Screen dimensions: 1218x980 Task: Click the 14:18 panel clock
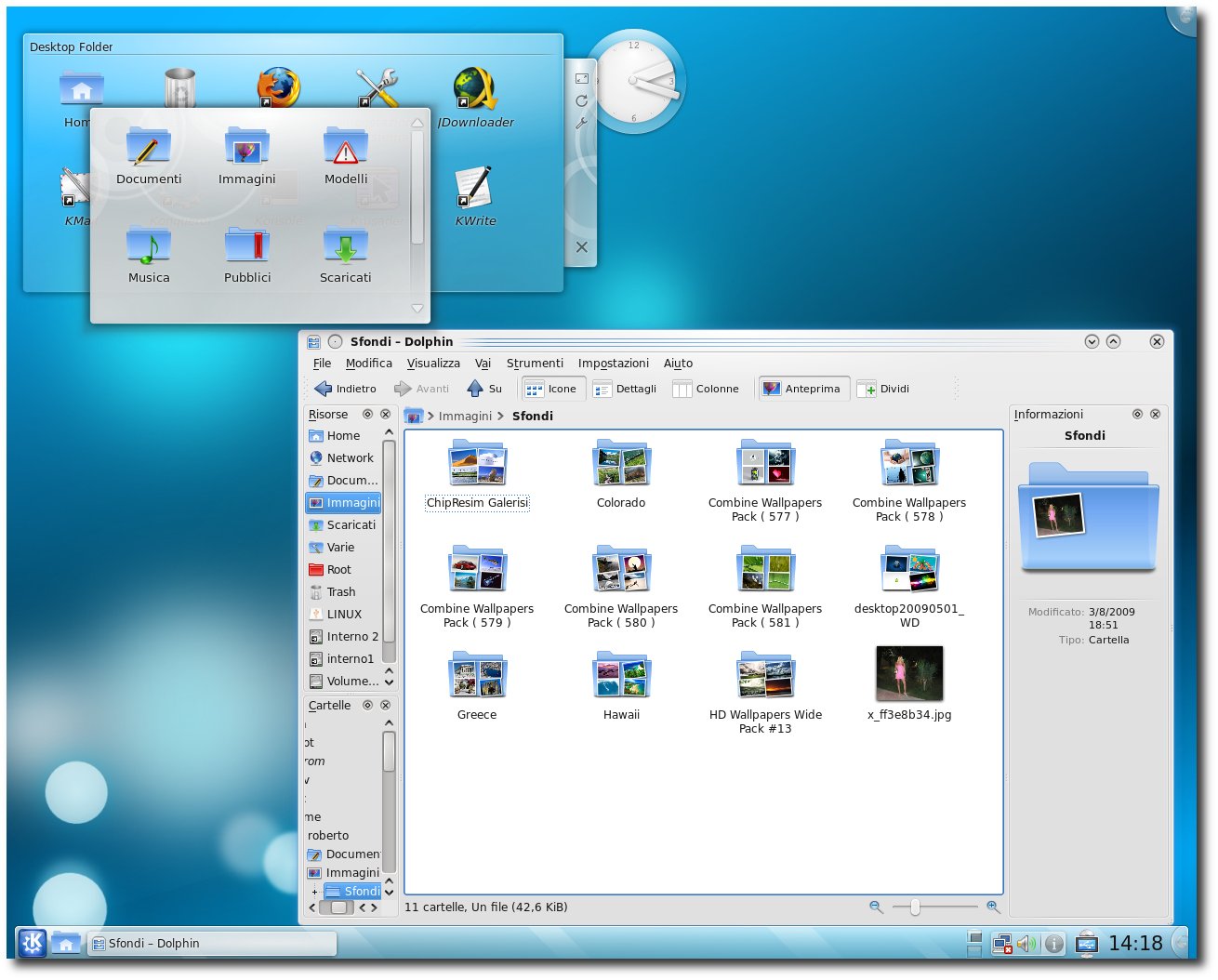1135,944
